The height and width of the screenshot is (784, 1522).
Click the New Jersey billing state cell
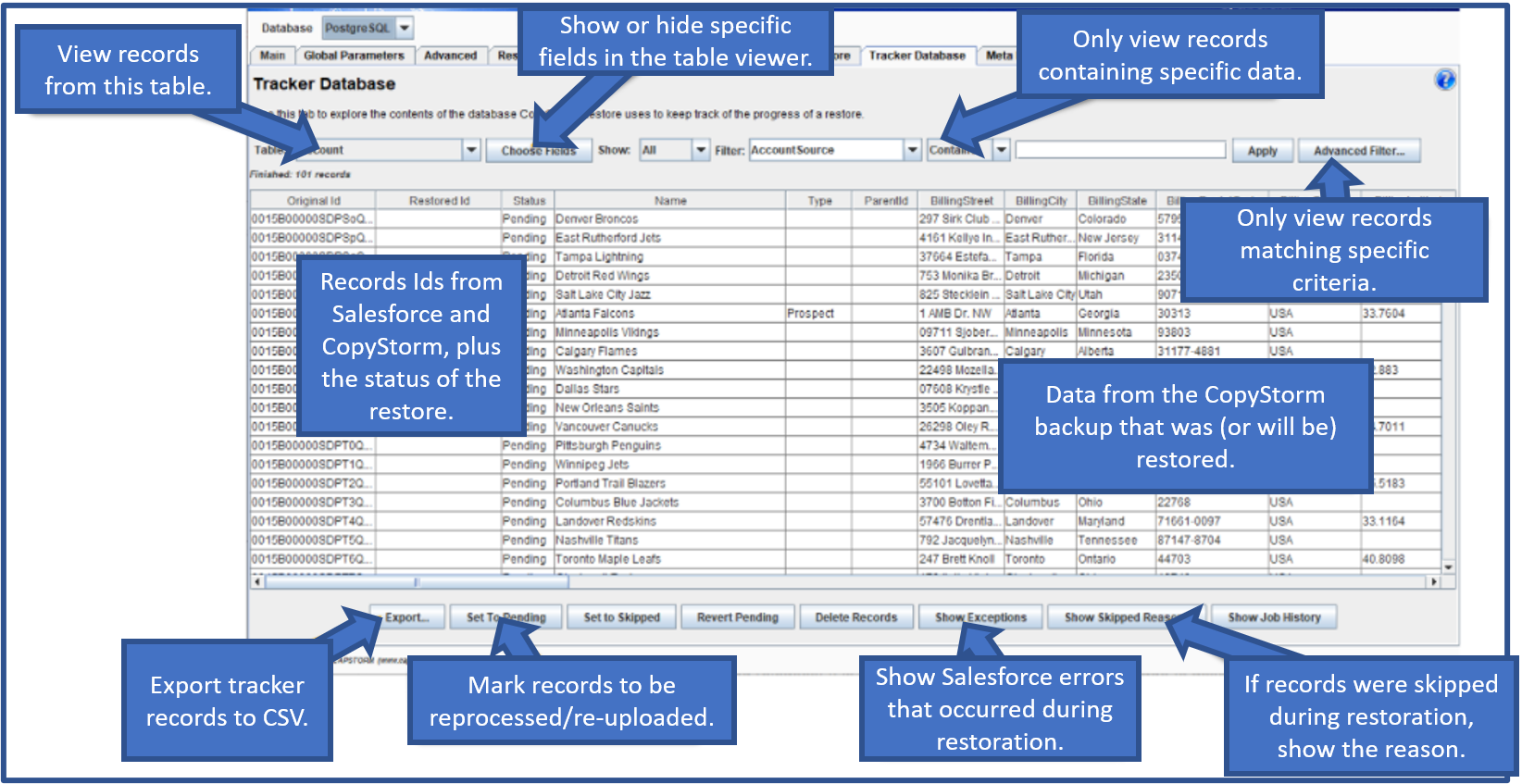(x=1117, y=238)
